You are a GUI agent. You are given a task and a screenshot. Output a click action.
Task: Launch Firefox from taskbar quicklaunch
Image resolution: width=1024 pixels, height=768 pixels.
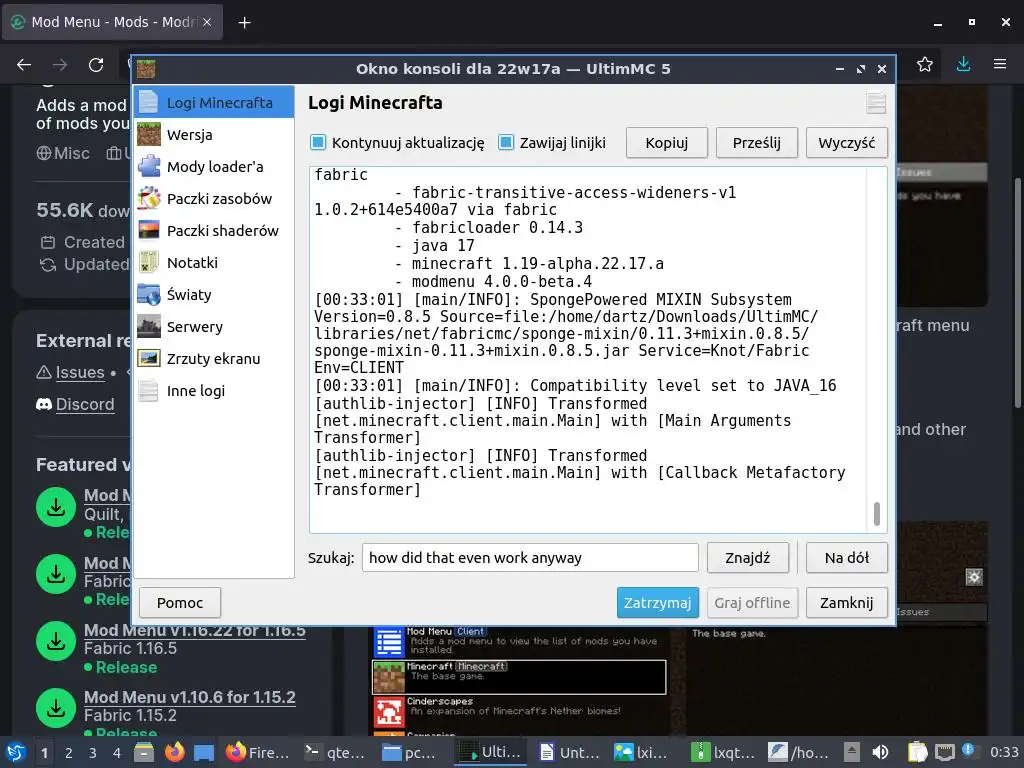tap(174, 752)
